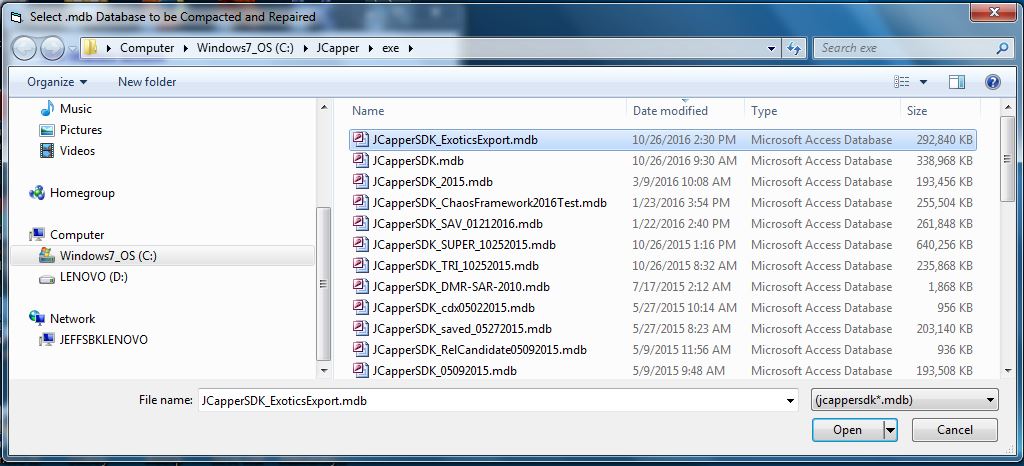Viewport: 1024px width, 466px height.
Task: Open the help question mark icon
Action: click(993, 82)
